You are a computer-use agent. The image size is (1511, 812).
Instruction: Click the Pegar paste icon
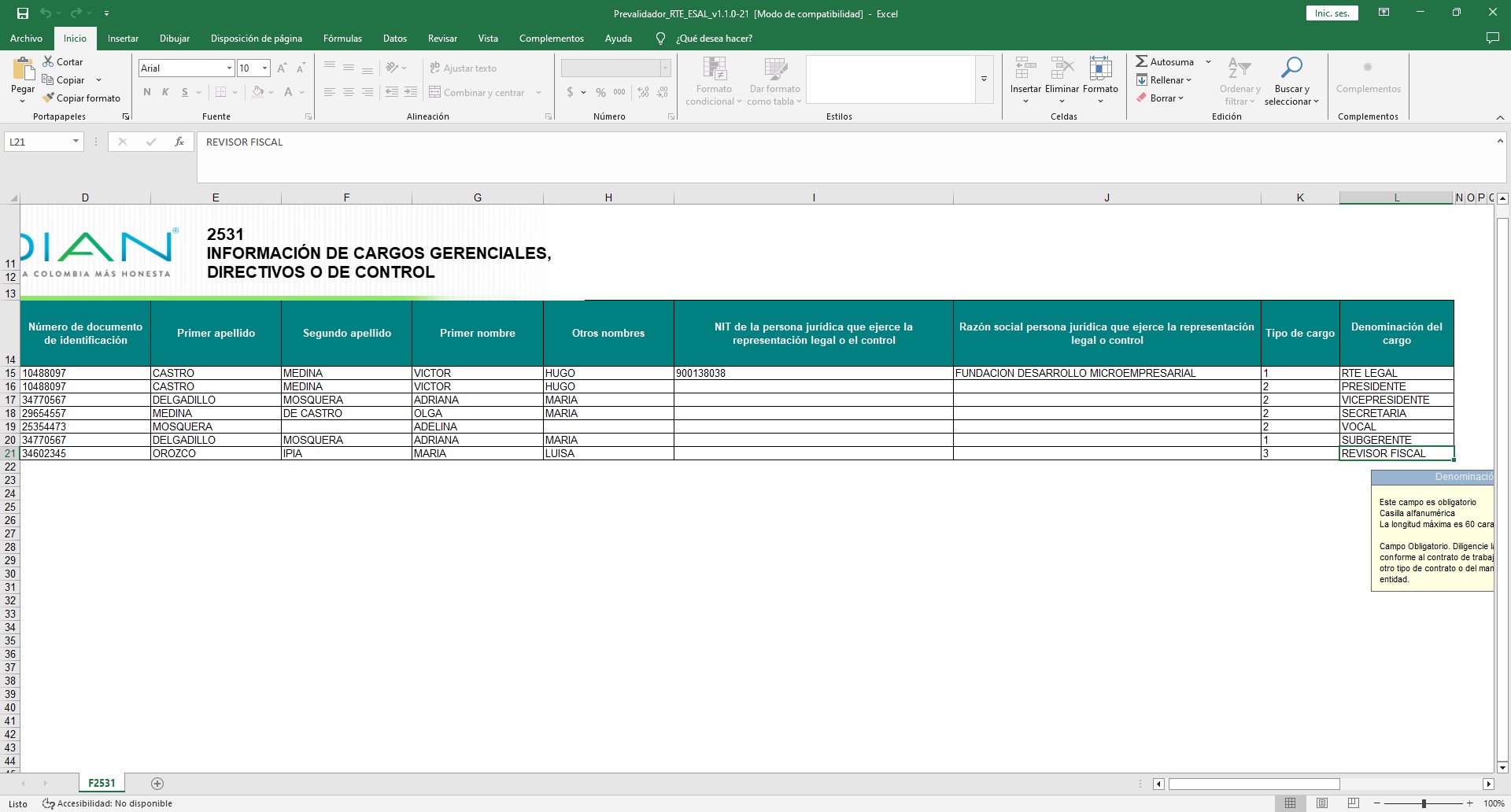pyautogui.click(x=23, y=71)
